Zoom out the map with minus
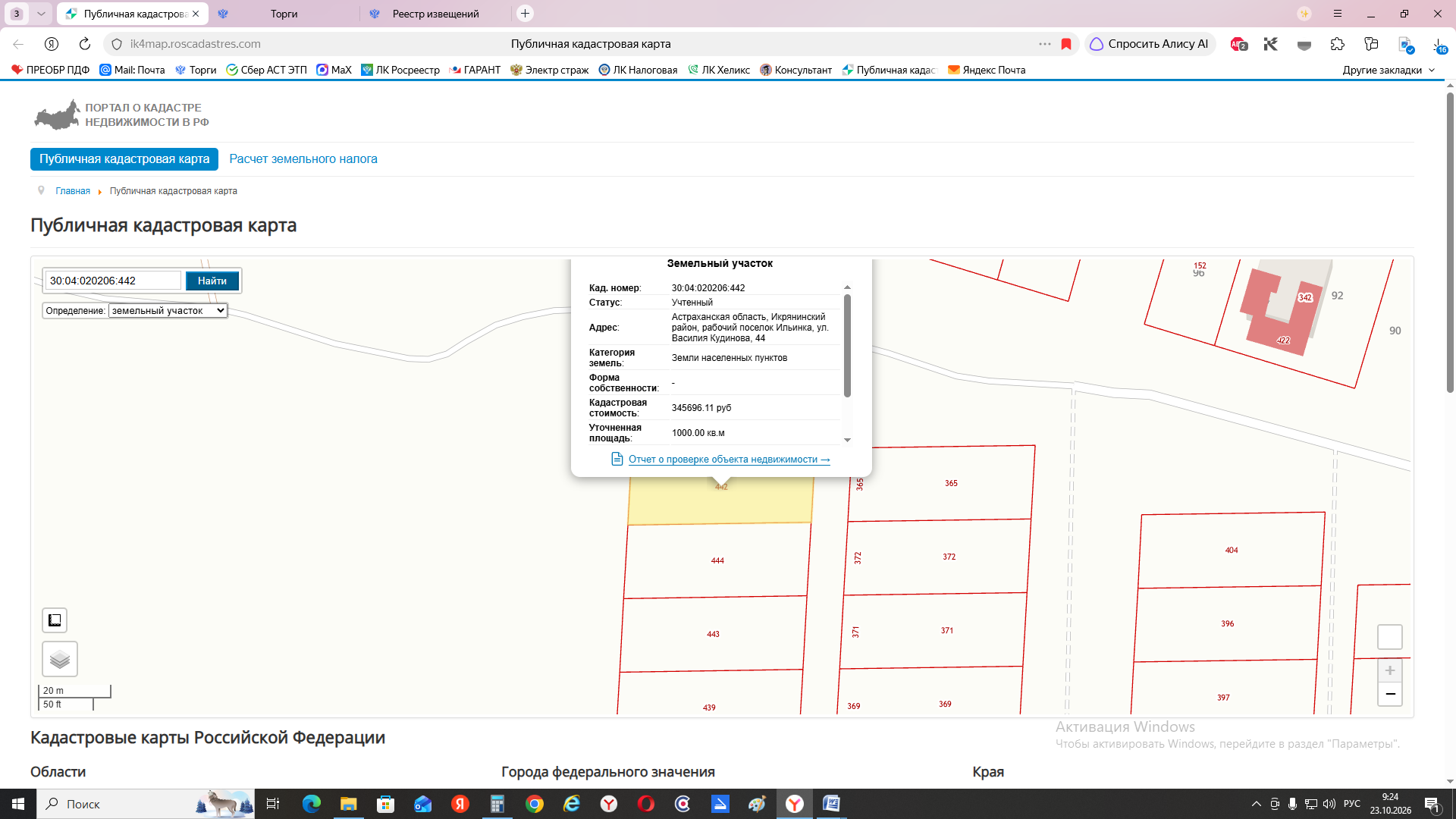The height and width of the screenshot is (819, 1456). tap(1390, 694)
